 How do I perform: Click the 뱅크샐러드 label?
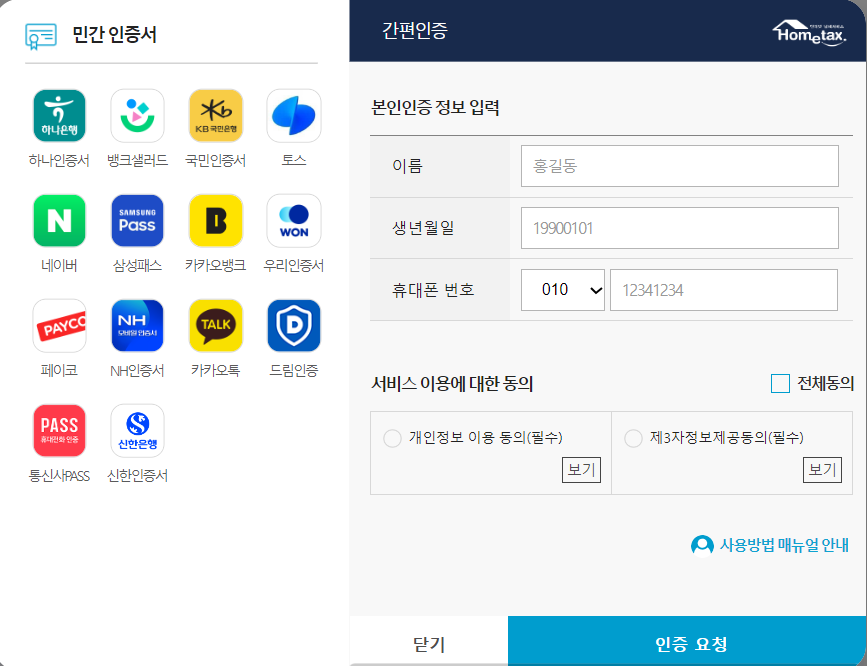(x=137, y=160)
